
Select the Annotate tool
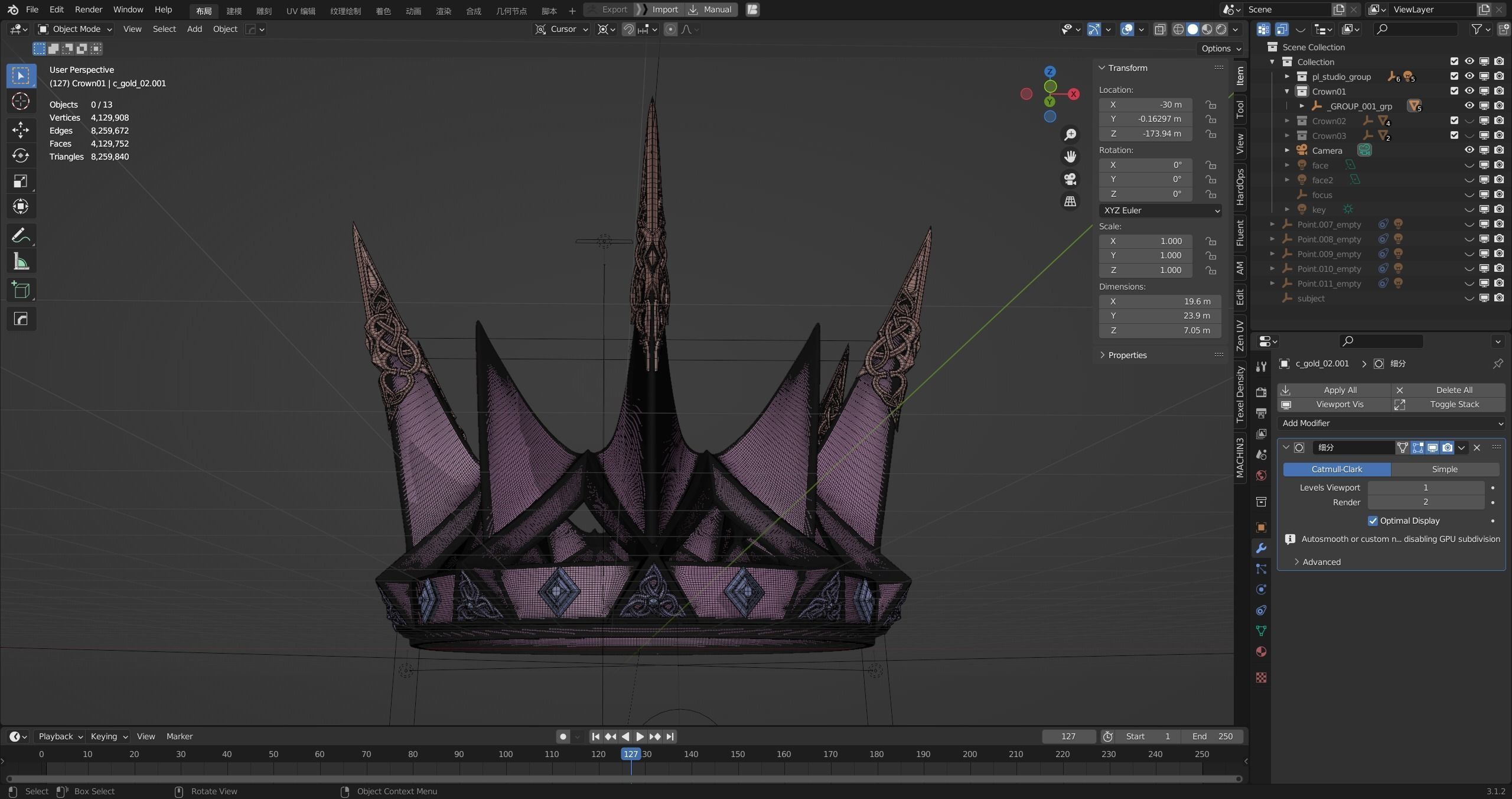(21, 236)
